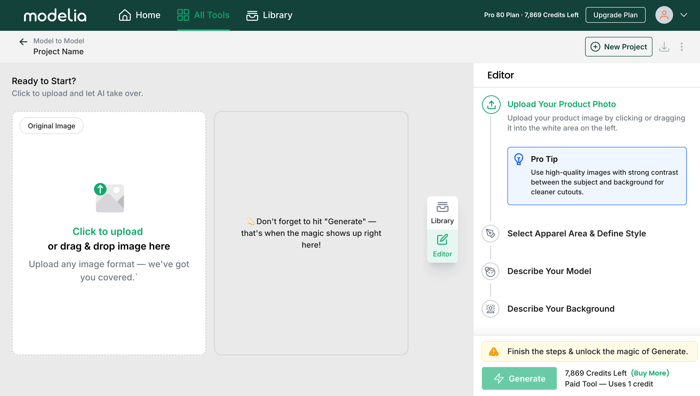The width and height of the screenshot is (700, 396).
Task: Click the Upgrade Plan button
Action: tap(615, 15)
